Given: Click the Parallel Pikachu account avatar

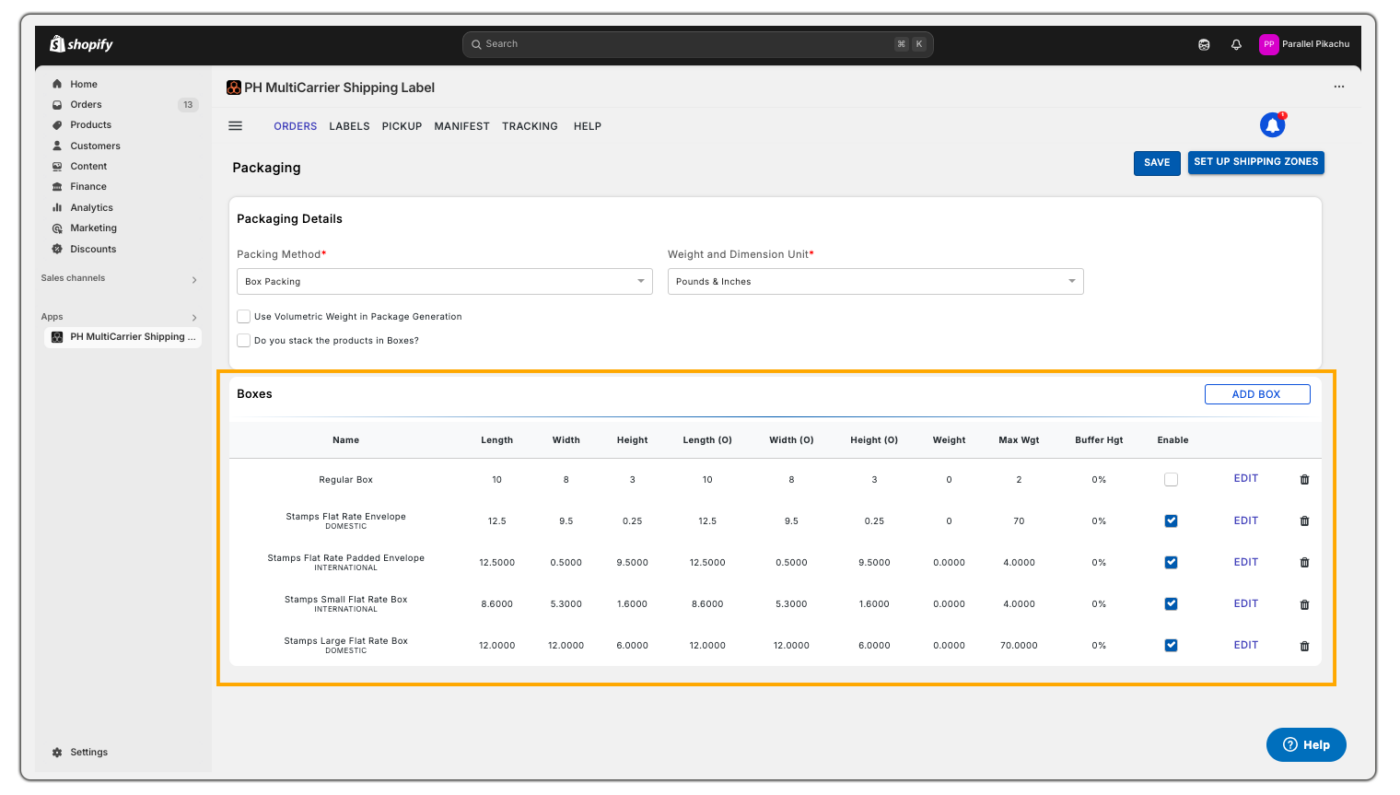Looking at the screenshot, I should click(1268, 44).
